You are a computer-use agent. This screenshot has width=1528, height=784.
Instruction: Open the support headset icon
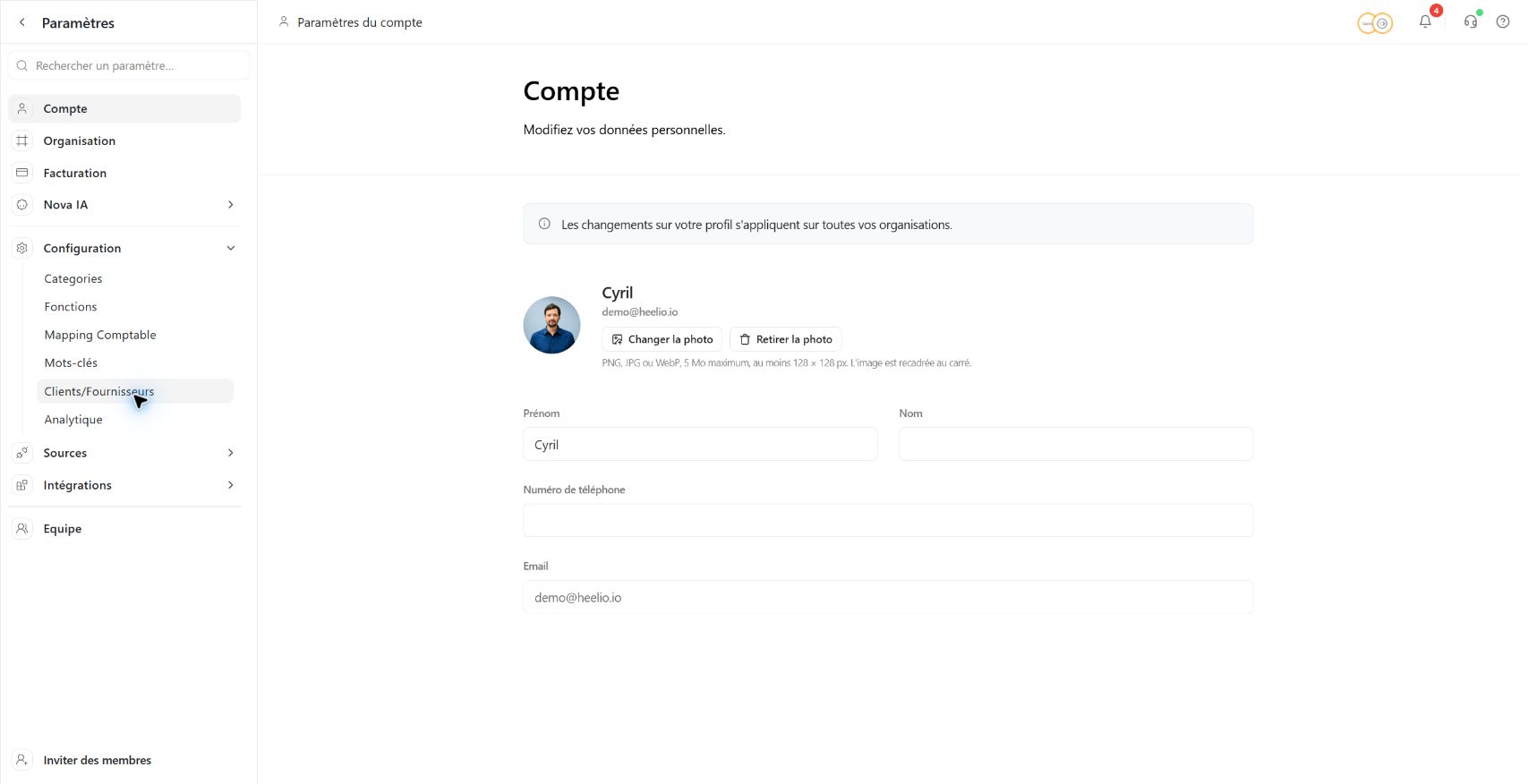[1471, 21]
